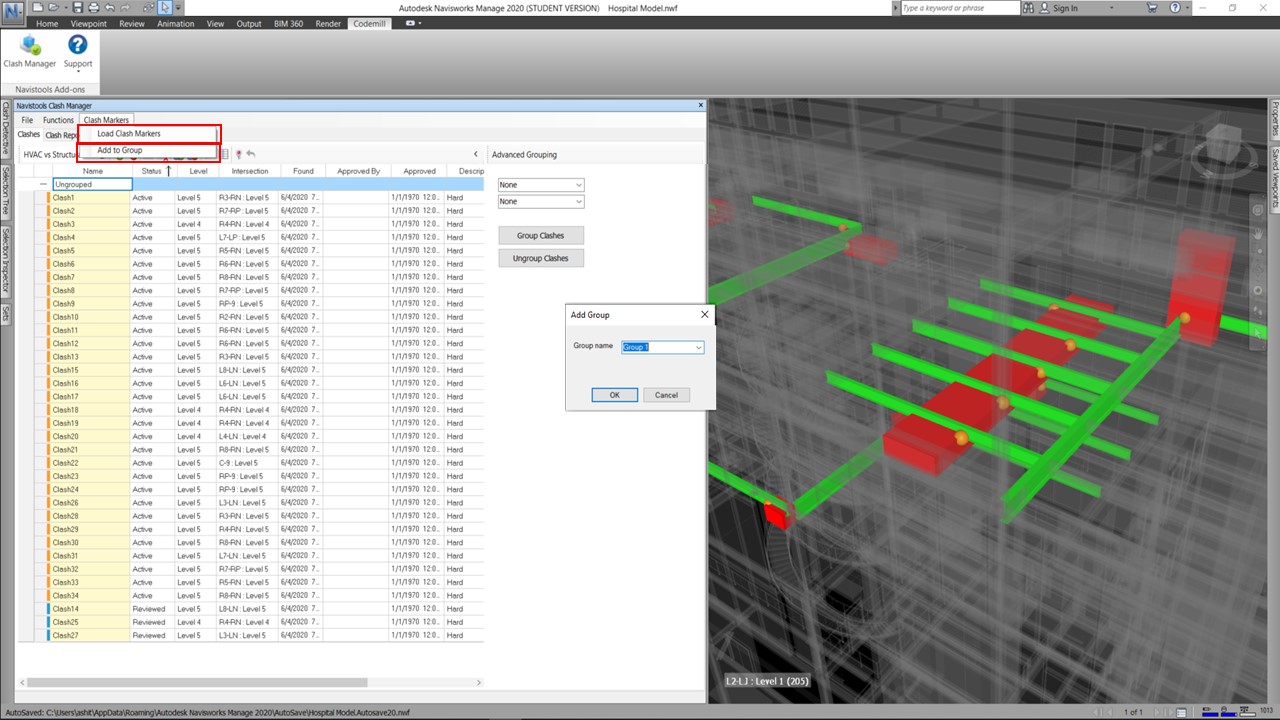This screenshot has width=1280, height=720.
Task: Switch to the Review ribbon tab
Action: click(x=132, y=23)
